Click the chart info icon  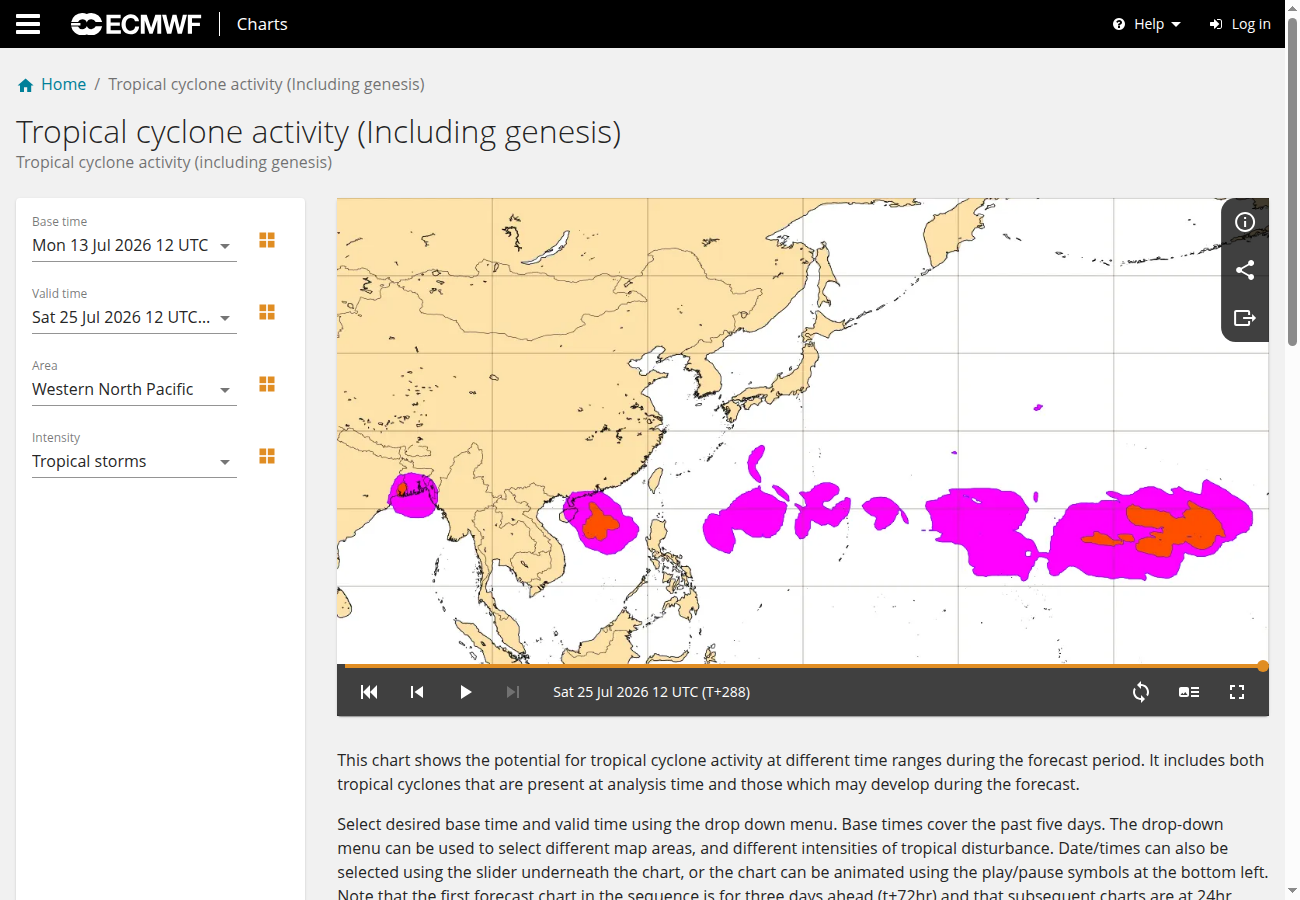[x=1245, y=222]
